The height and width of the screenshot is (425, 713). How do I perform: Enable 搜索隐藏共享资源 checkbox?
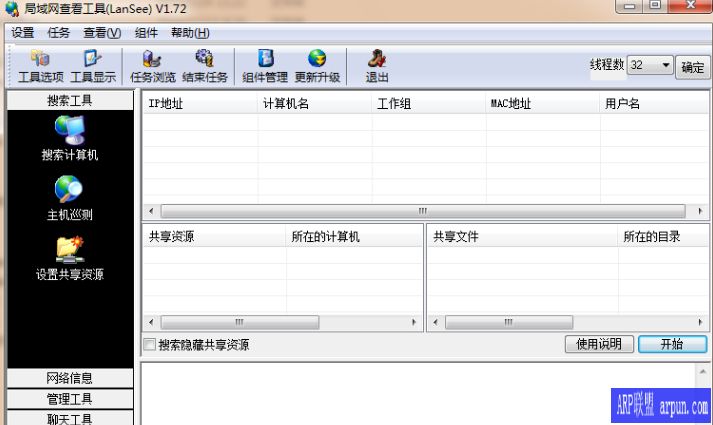(x=150, y=345)
